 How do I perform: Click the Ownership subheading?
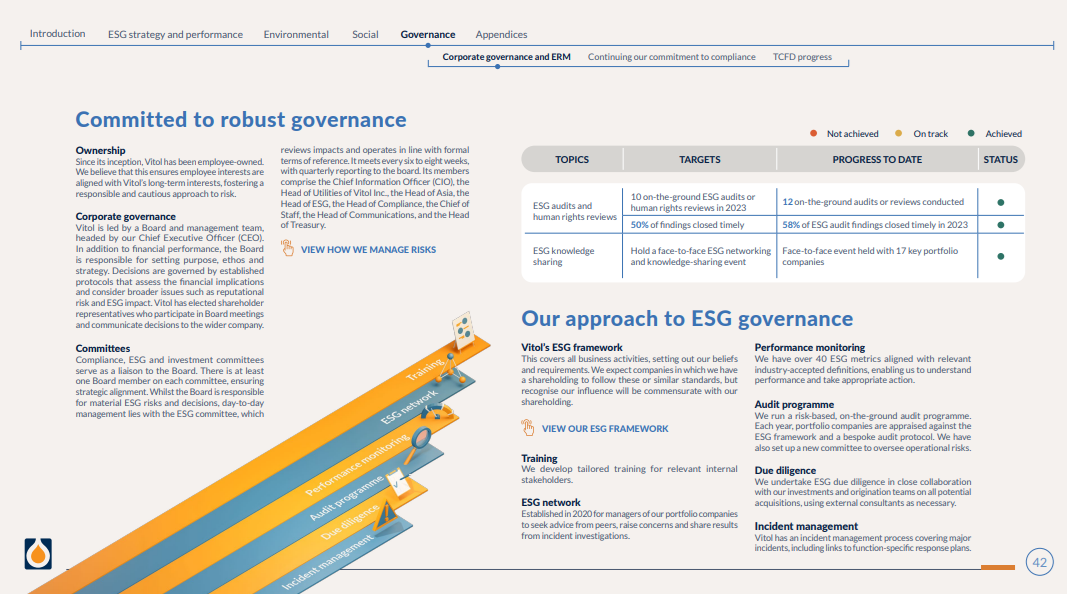pyautogui.click(x=100, y=150)
